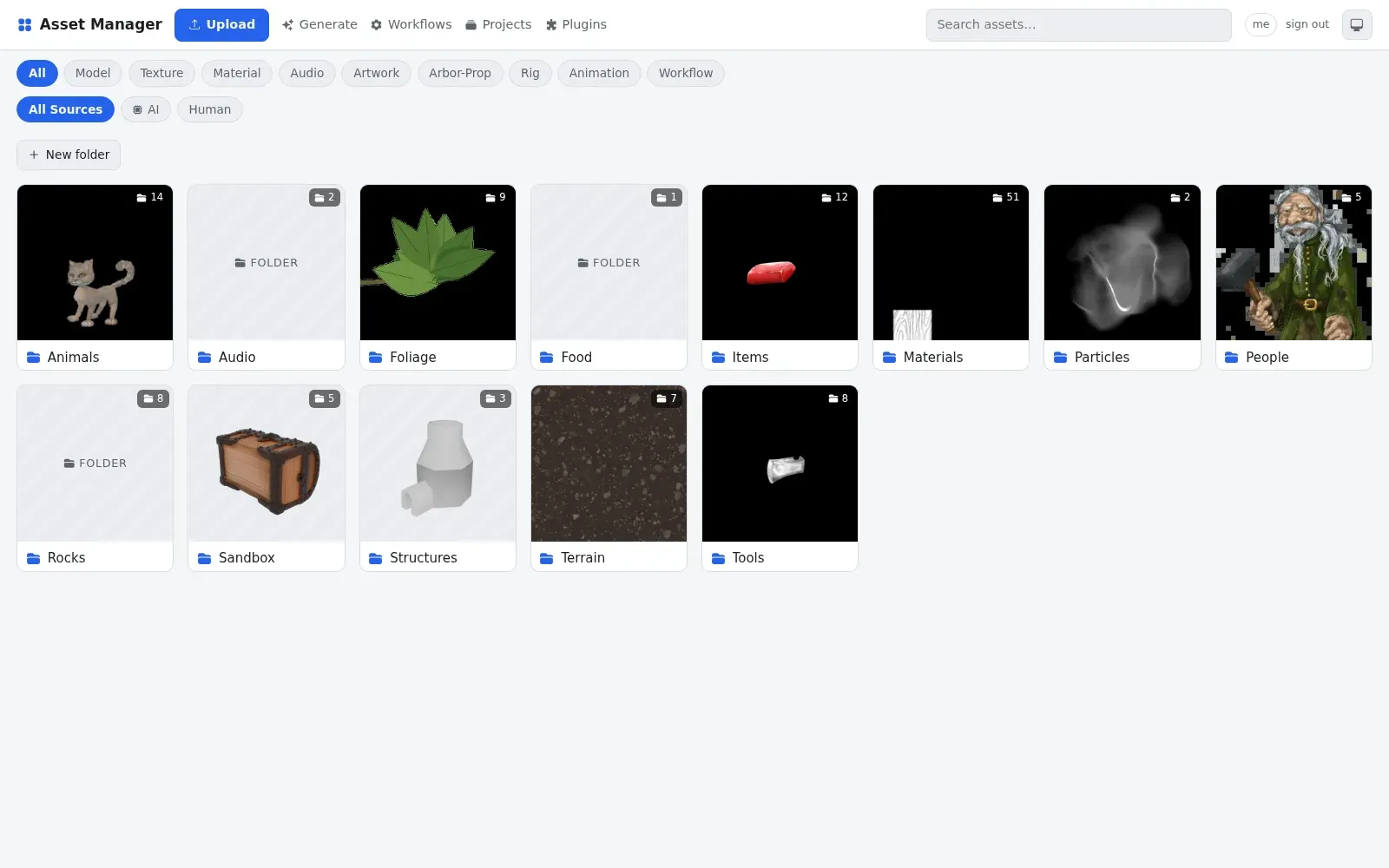1389x868 pixels.
Task: Open Projects with the briefcase icon
Action: coord(498,25)
